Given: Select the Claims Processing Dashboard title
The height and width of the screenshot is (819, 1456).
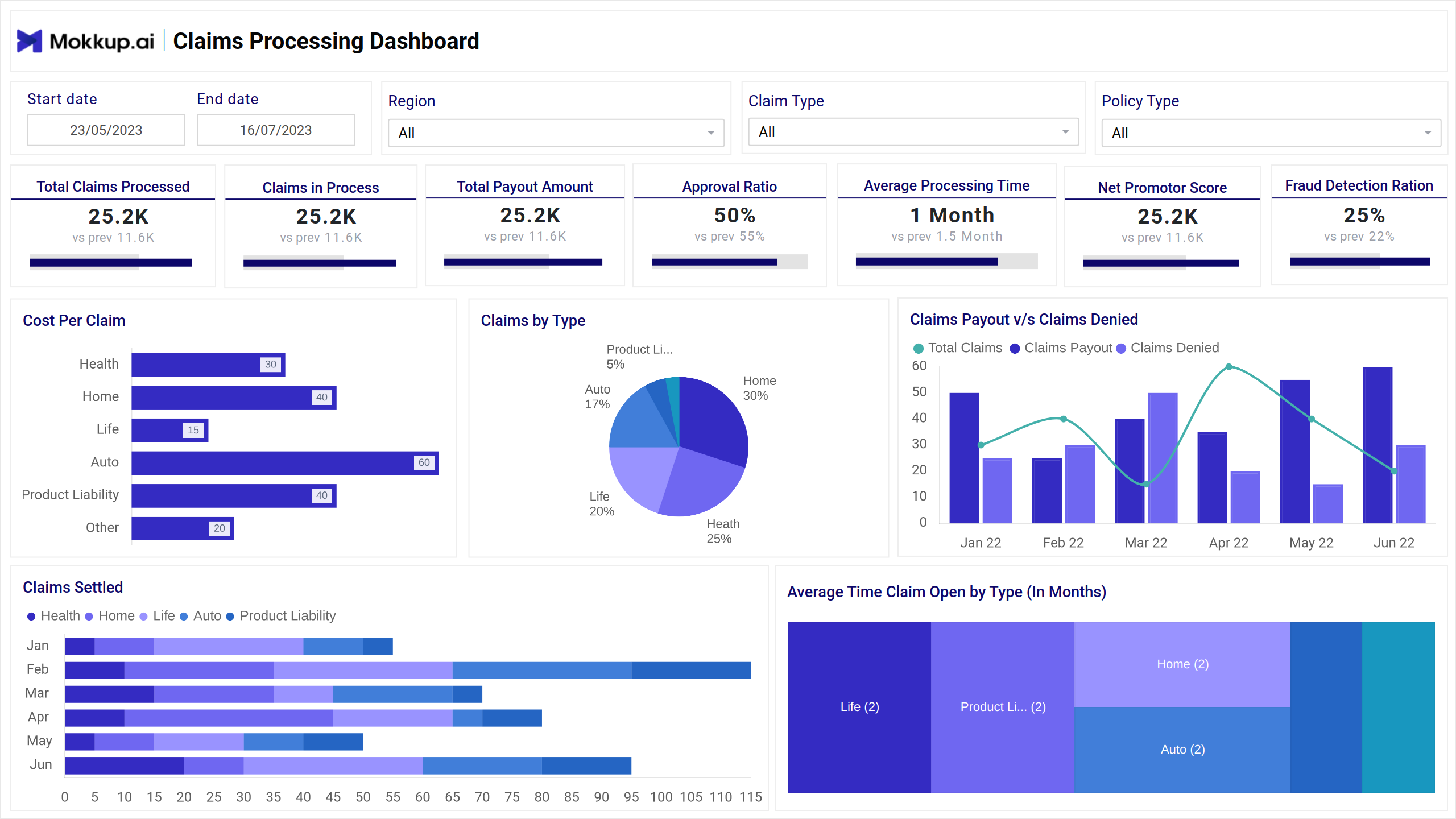Looking at the screenshot, I should click(x=326, y=41).
